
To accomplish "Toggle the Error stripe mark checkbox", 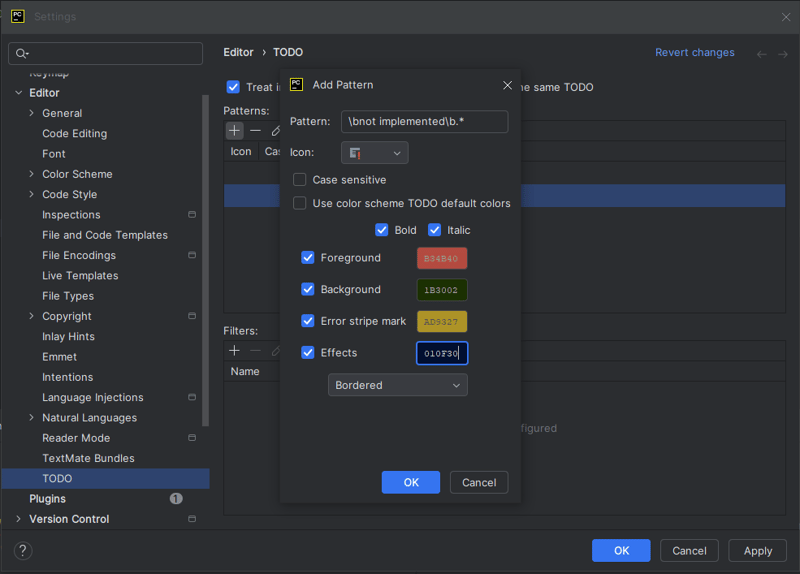I will tap(308, 321).
